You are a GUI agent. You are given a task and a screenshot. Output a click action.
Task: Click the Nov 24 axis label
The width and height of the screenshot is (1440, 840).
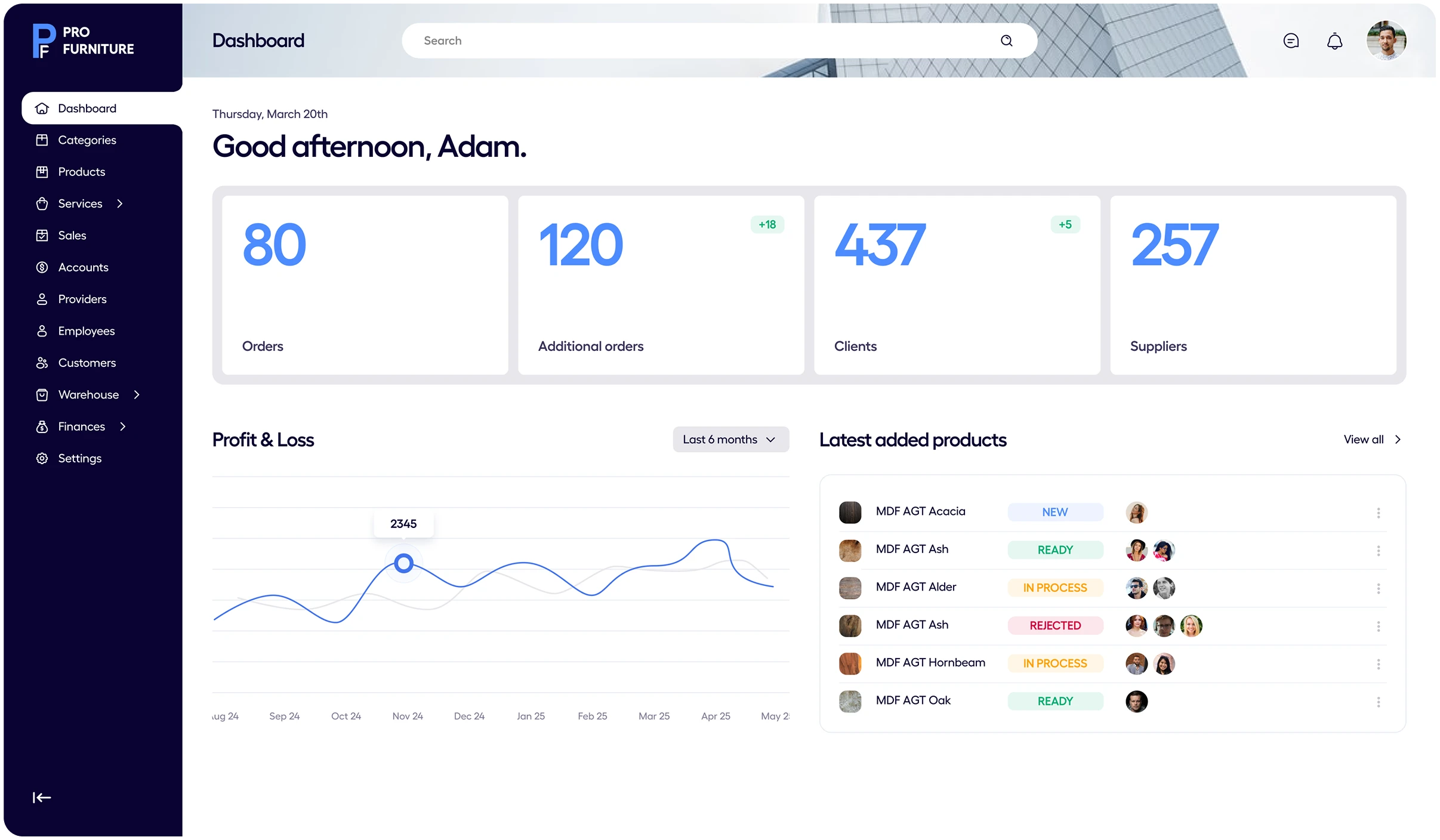tap(408, 716)
